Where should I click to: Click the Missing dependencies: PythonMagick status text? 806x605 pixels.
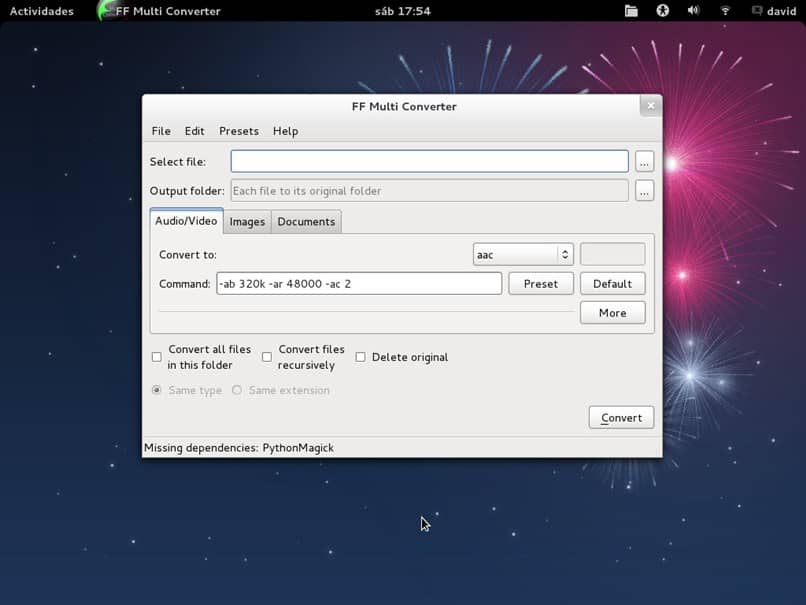click(x=239, y=448)
